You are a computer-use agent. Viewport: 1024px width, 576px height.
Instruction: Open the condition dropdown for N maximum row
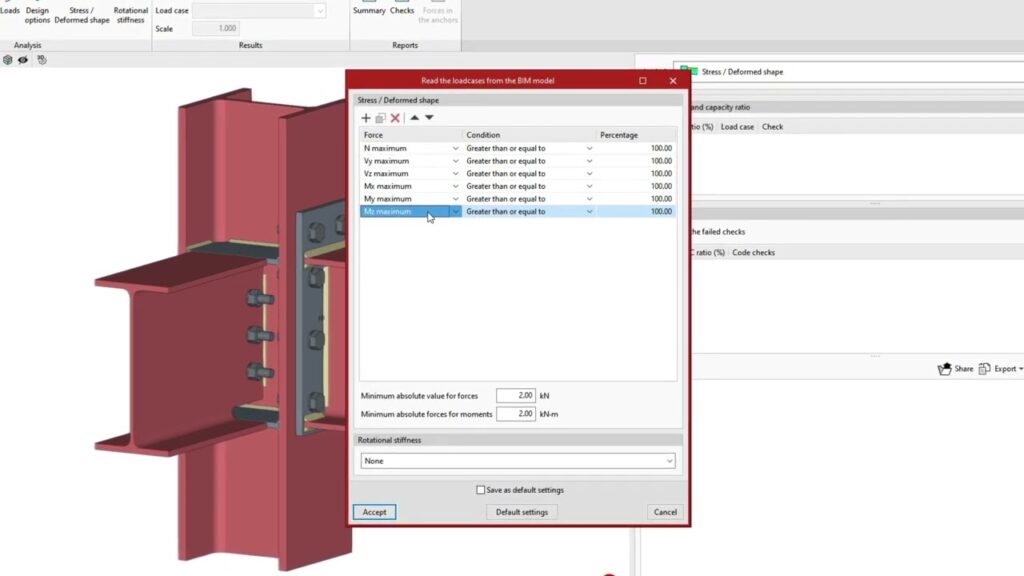click(x=589, y=148)
